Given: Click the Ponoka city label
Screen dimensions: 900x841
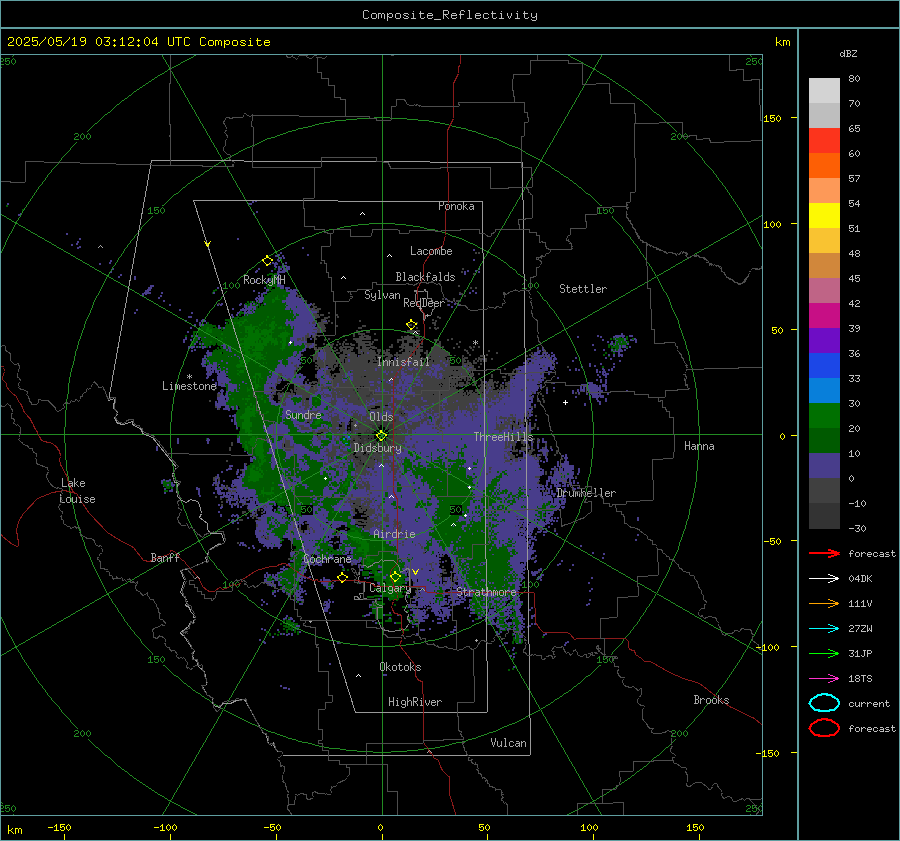Looking at the screenshot, I should [x=456, y=206].
